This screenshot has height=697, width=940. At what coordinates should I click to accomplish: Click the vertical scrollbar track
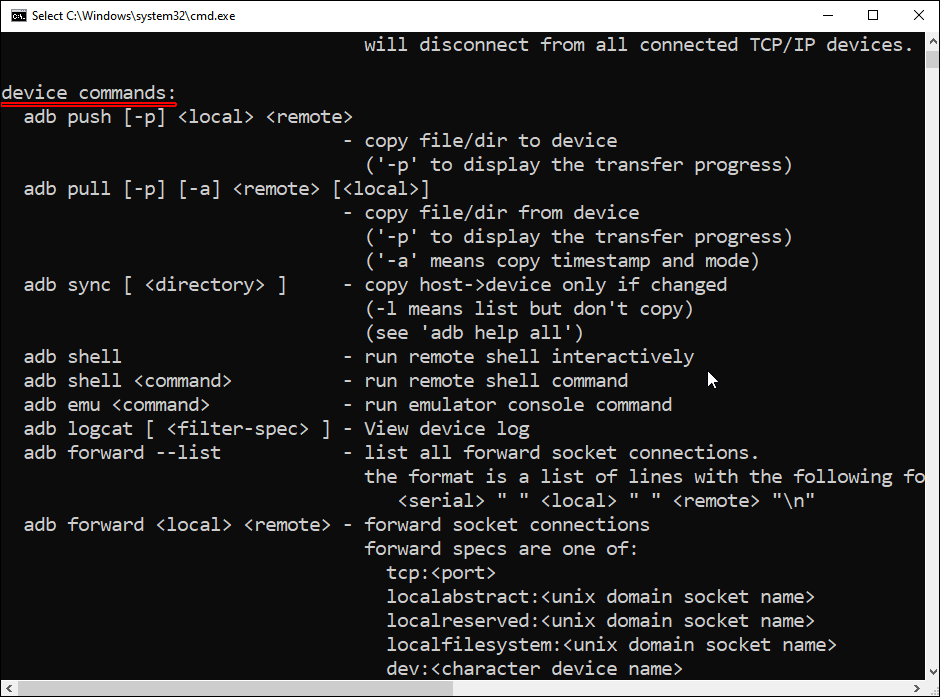(x=930, y=400)
